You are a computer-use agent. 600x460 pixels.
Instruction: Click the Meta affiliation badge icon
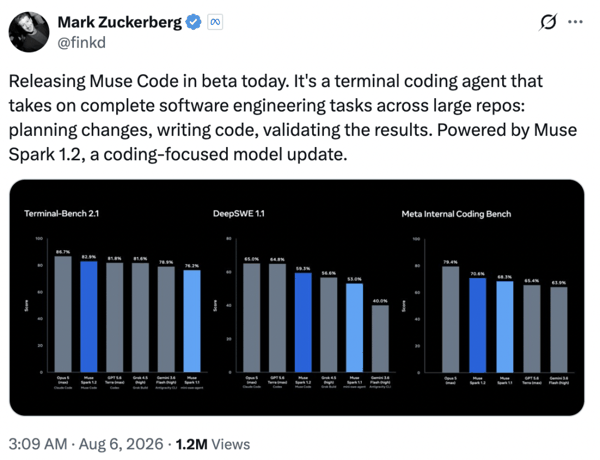tap(215, 22)
